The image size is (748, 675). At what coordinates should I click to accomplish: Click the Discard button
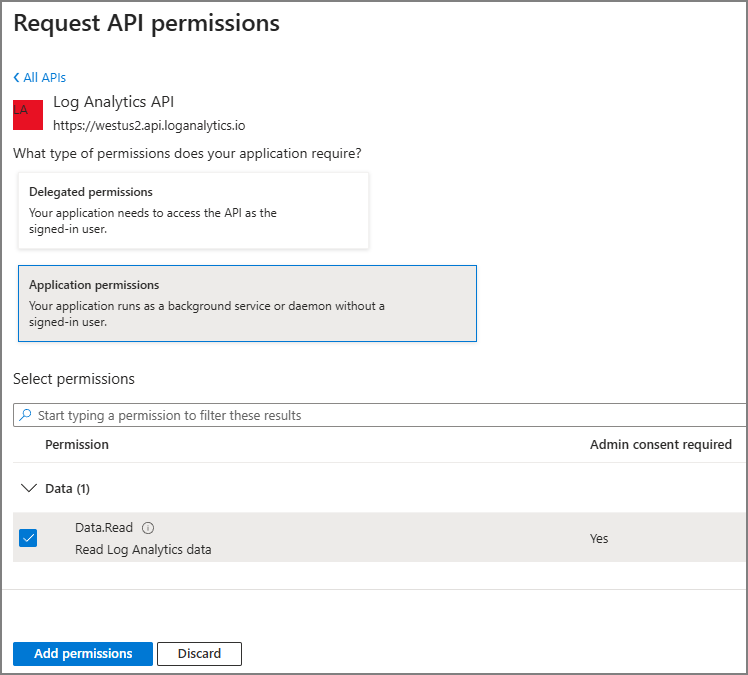[199, 654]
